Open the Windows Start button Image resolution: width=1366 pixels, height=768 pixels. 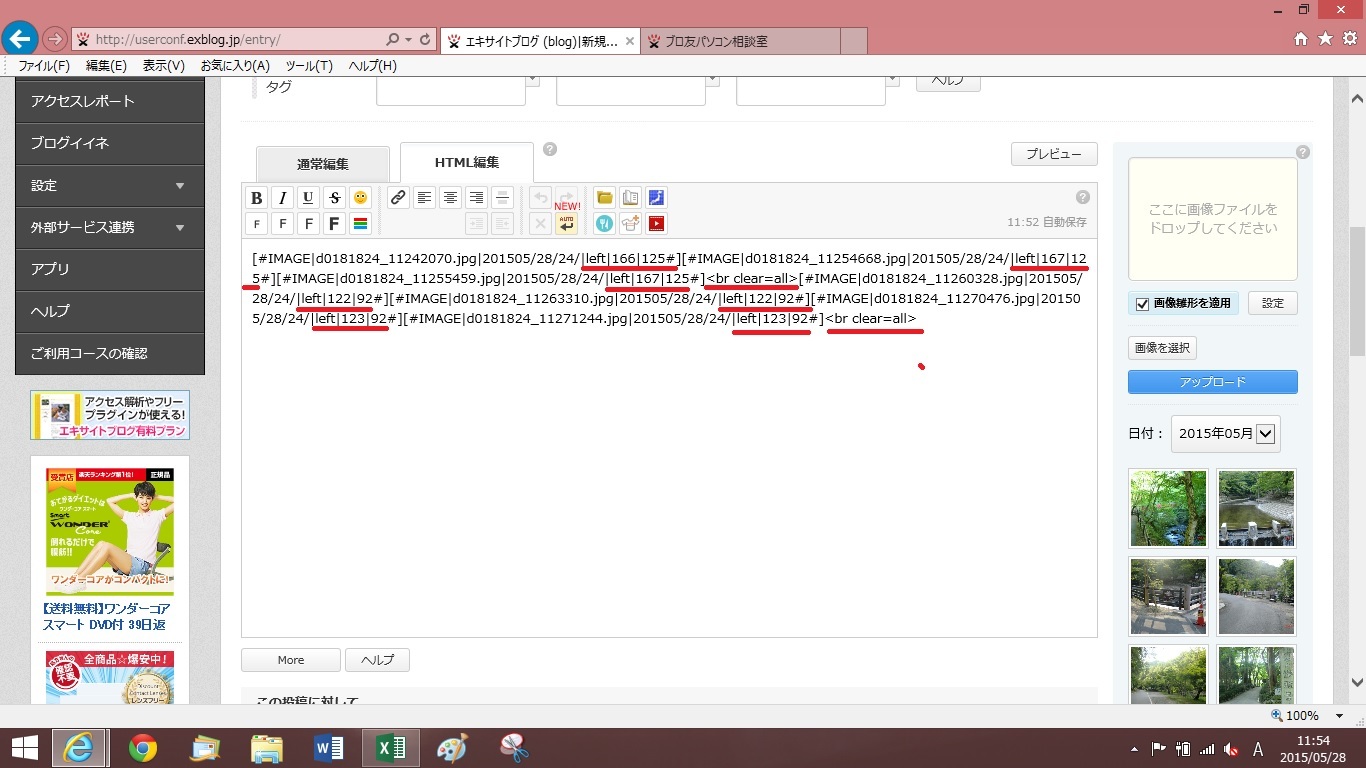tap(24, 748)
